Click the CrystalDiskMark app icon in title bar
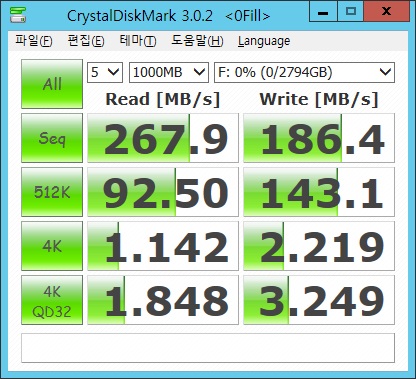Image resolution: width=416 pixels, height=379 pixels. (x=18, y=15)
